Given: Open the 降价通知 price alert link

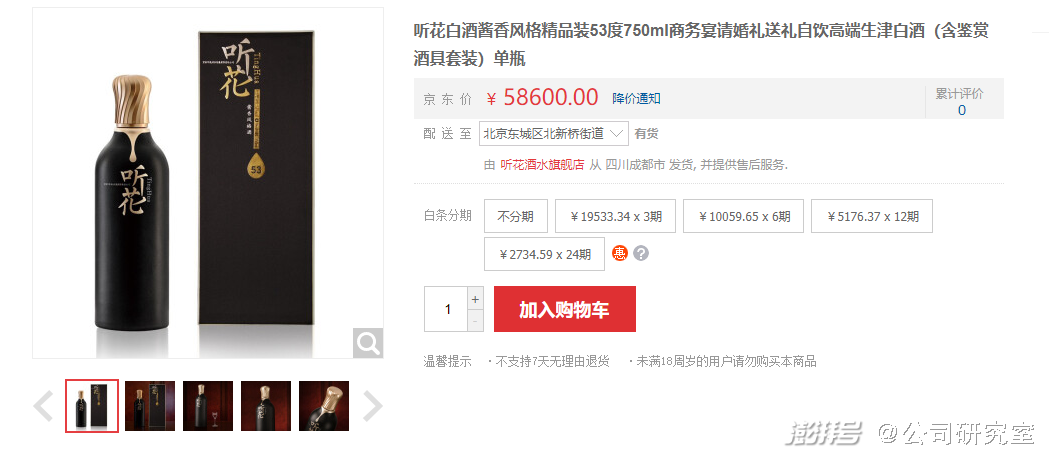Looking at the screenshot, I should point(636,98).
